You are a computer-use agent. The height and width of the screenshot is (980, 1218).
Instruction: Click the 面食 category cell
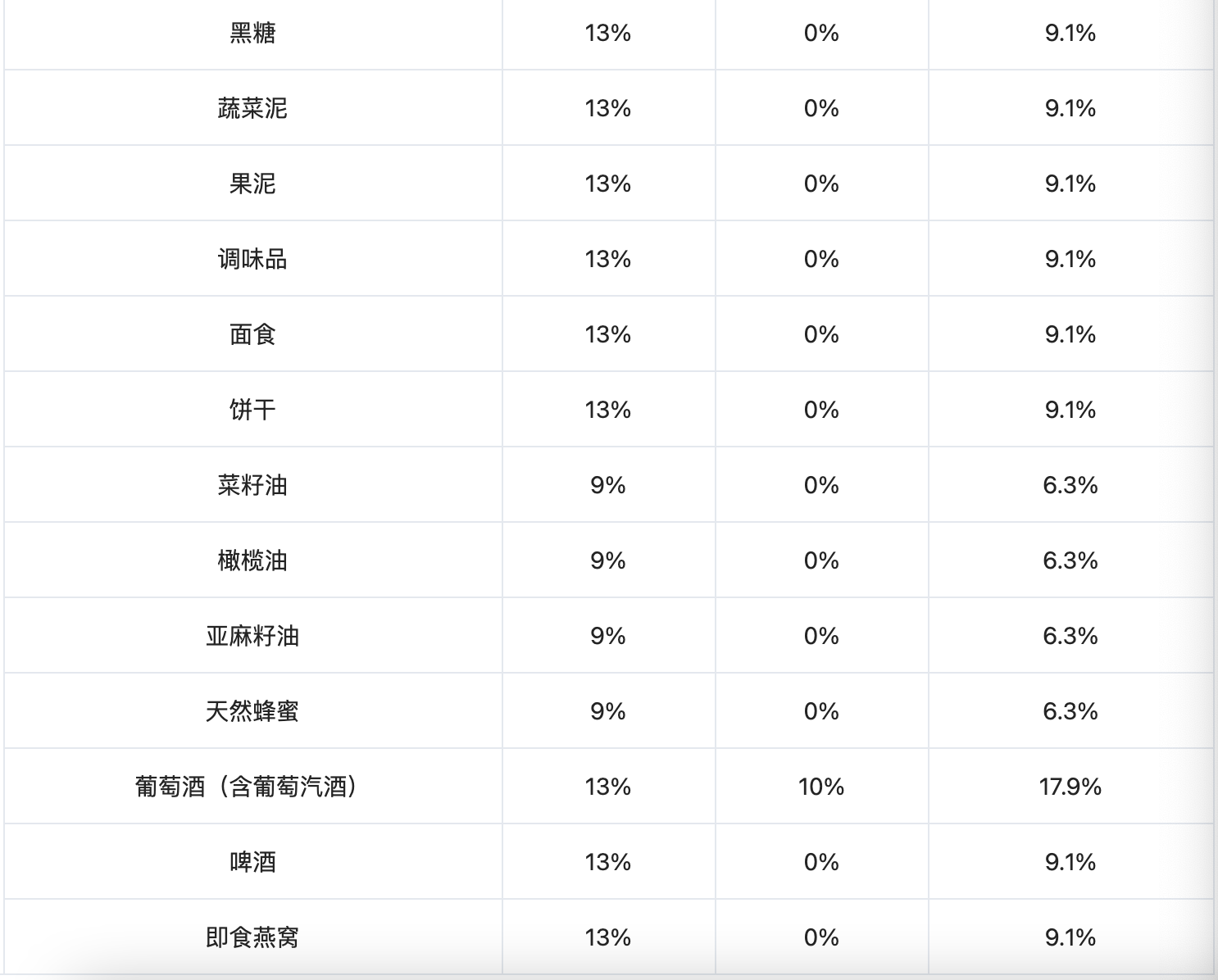click(252, 335)
